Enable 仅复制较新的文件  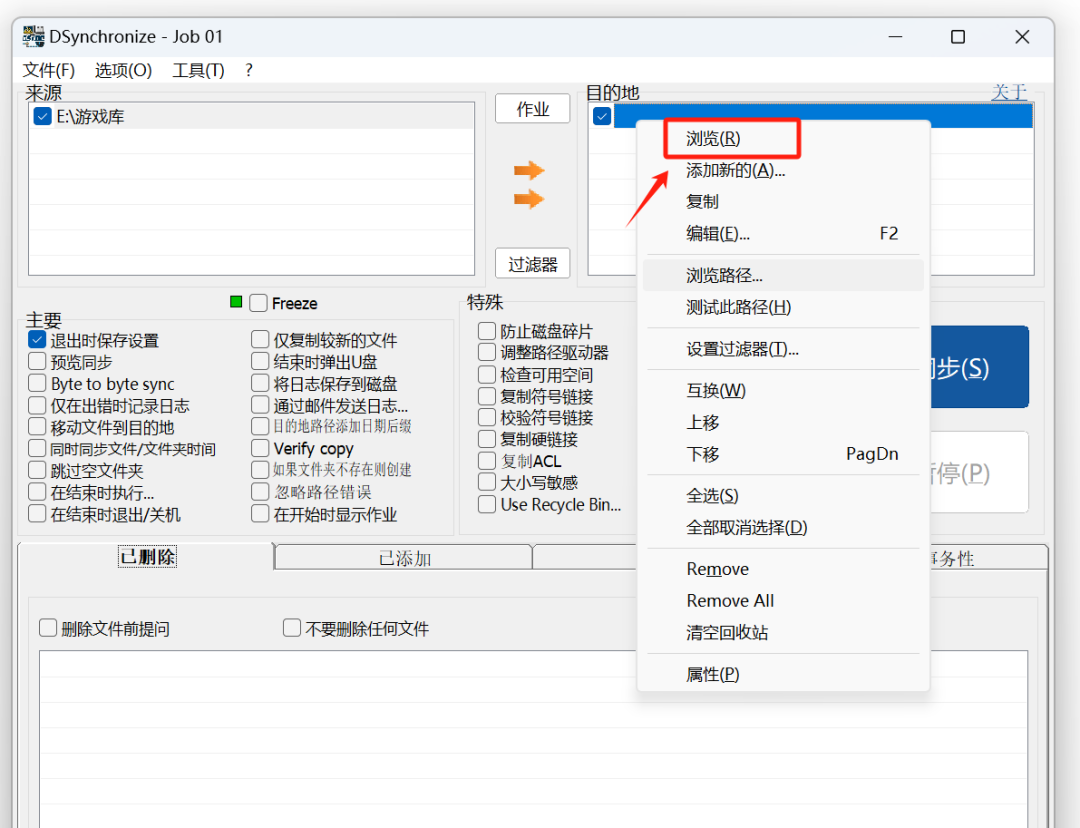click(260, 340)
